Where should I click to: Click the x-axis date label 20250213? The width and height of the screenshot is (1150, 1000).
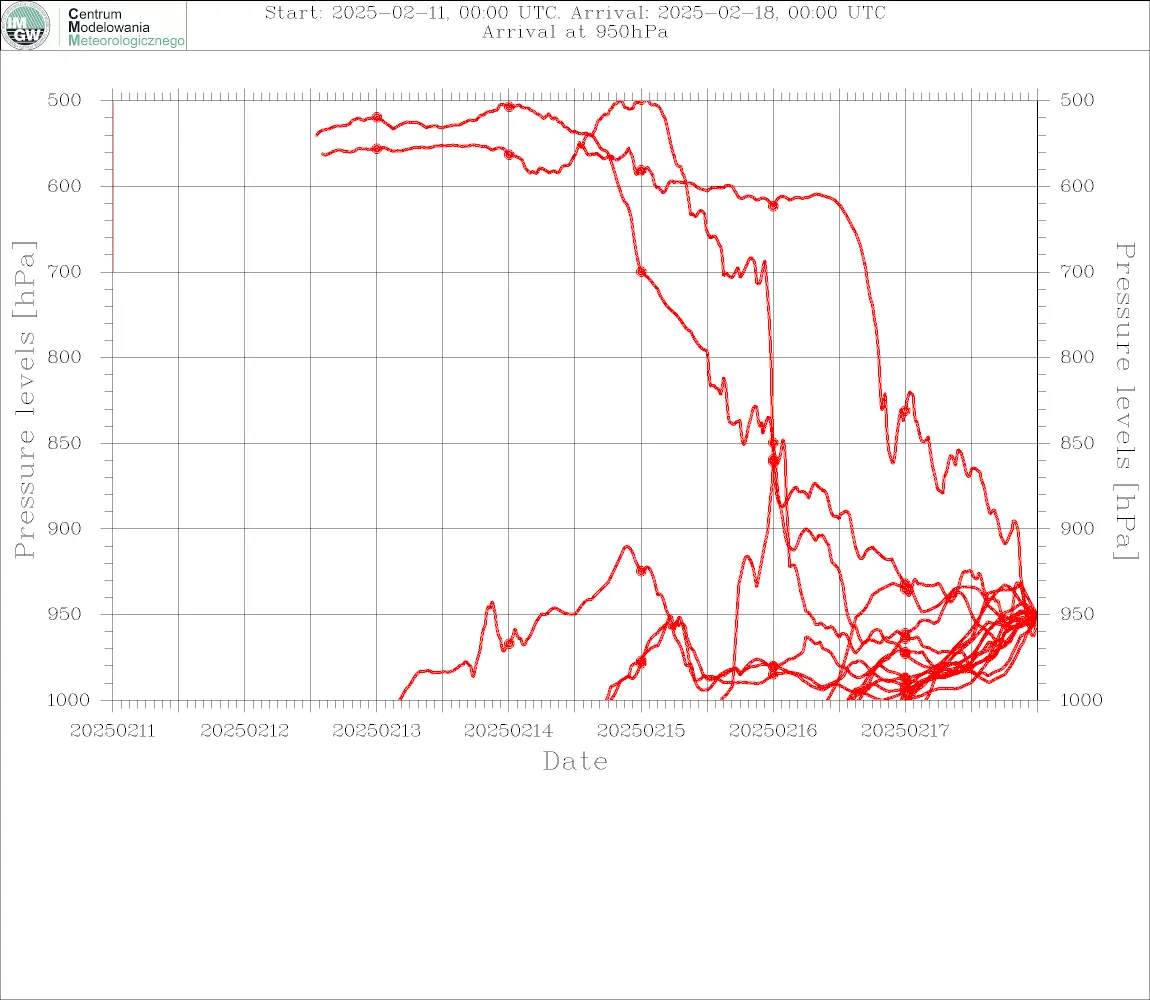377,731
